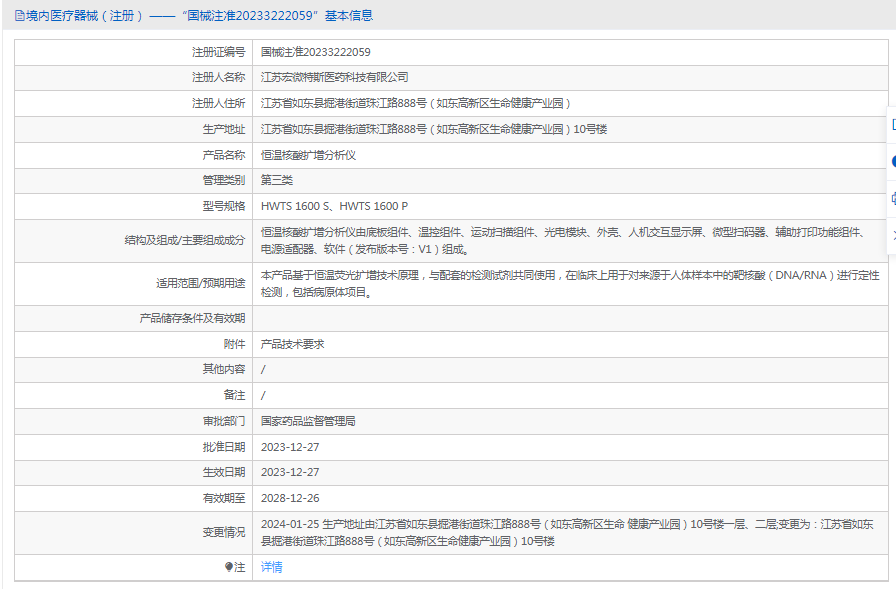Screen dimensions: 896x589
Task: Select the registration number 国械注准20233222059 cell value
Action: (315, 52)
